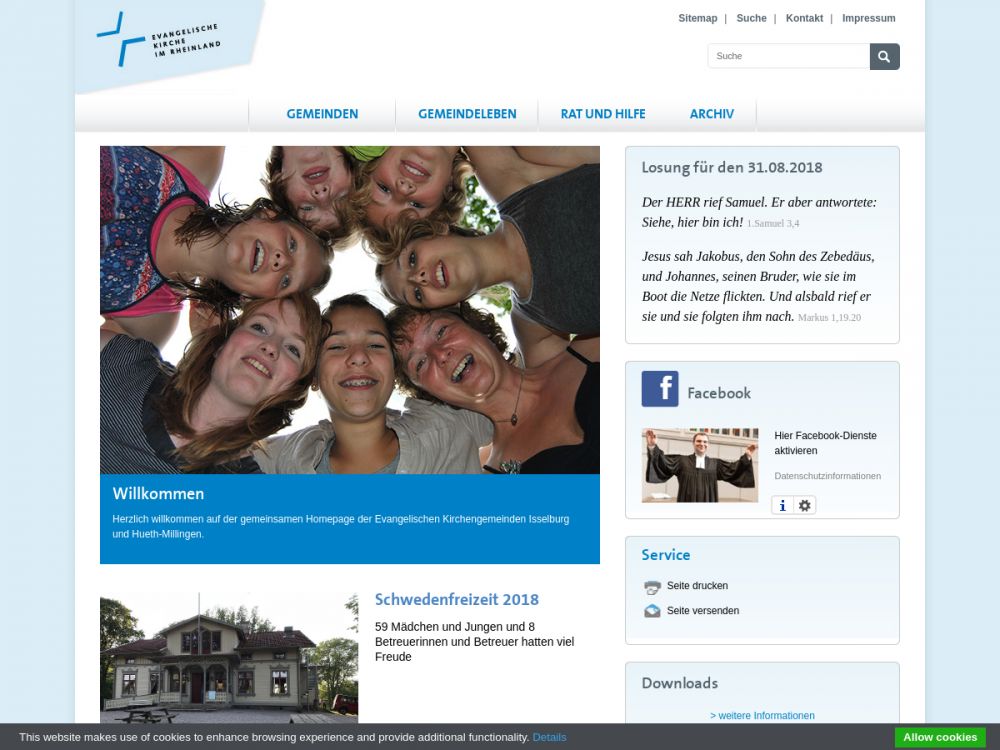Visit the Impressum link
This screenshot has width=1000, height=750.
click(868, 18)
